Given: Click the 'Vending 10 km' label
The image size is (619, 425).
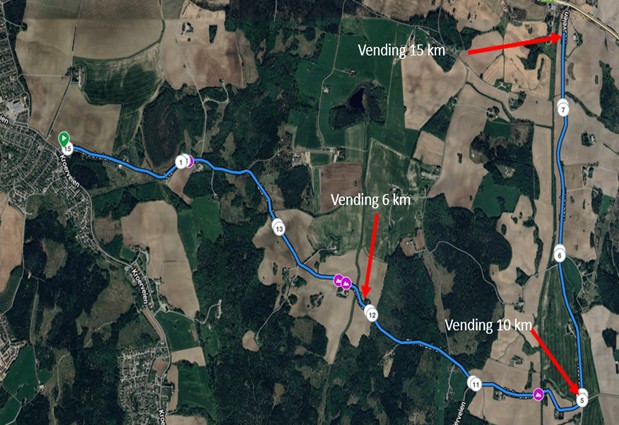Looking at the screenshot, I should pyautogui.click(x=488, y=325).
